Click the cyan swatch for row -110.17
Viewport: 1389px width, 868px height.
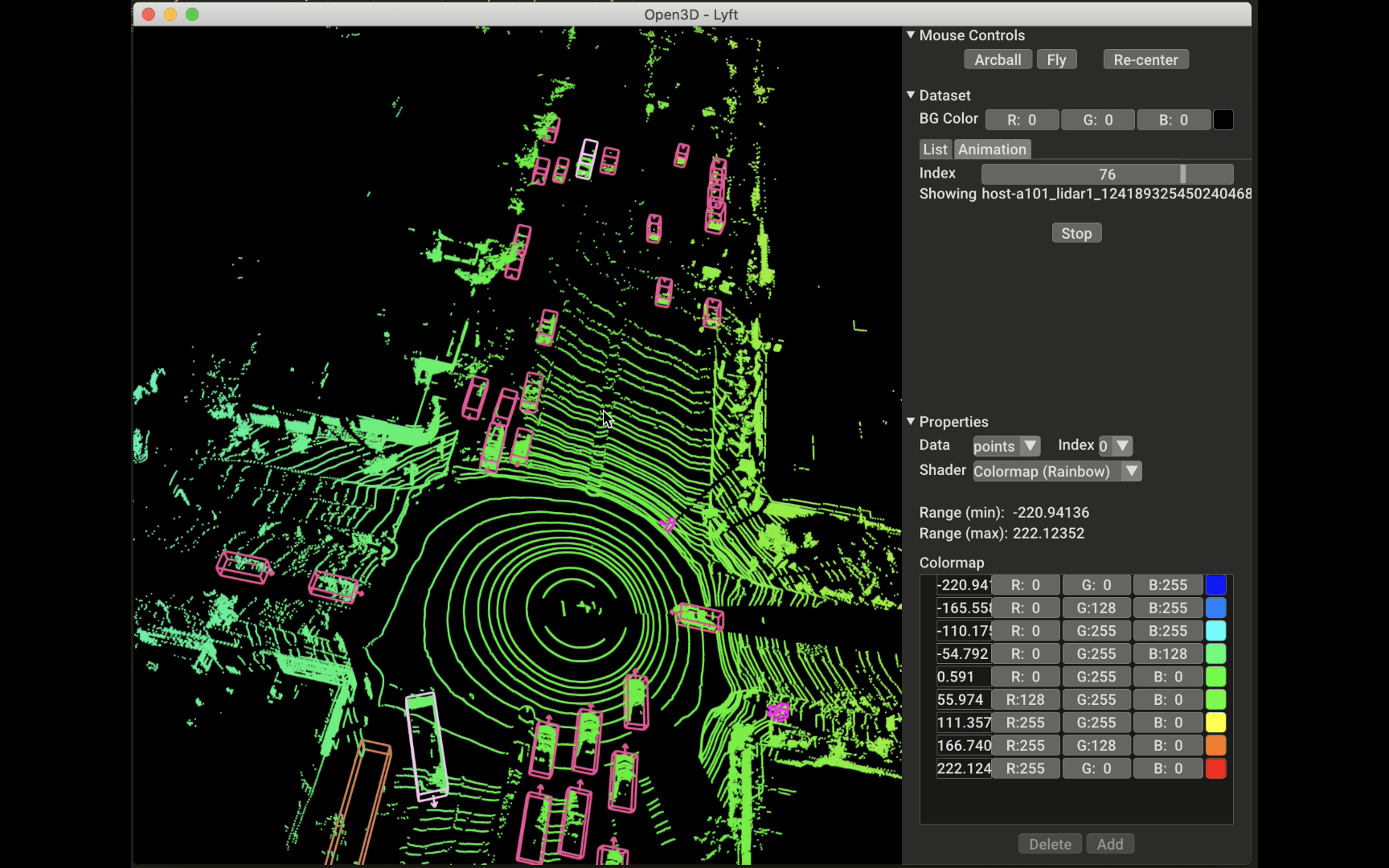point(1215,631)
